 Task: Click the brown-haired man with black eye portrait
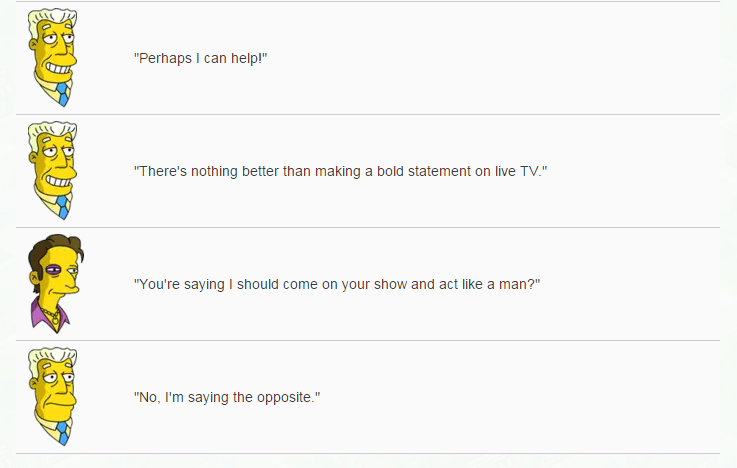[56, 284]
